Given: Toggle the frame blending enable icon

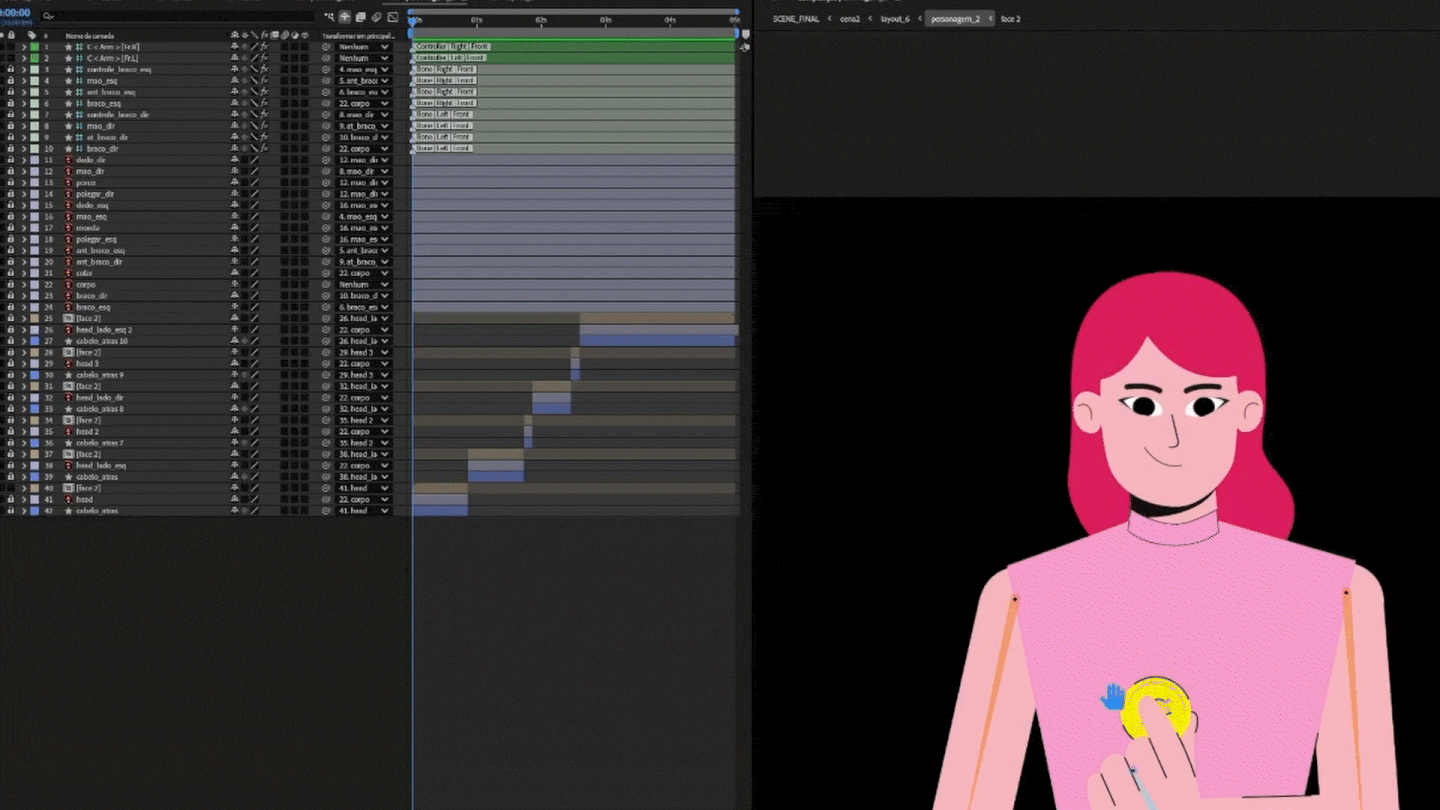Looking at the screenshot, I should pos(361,17).
